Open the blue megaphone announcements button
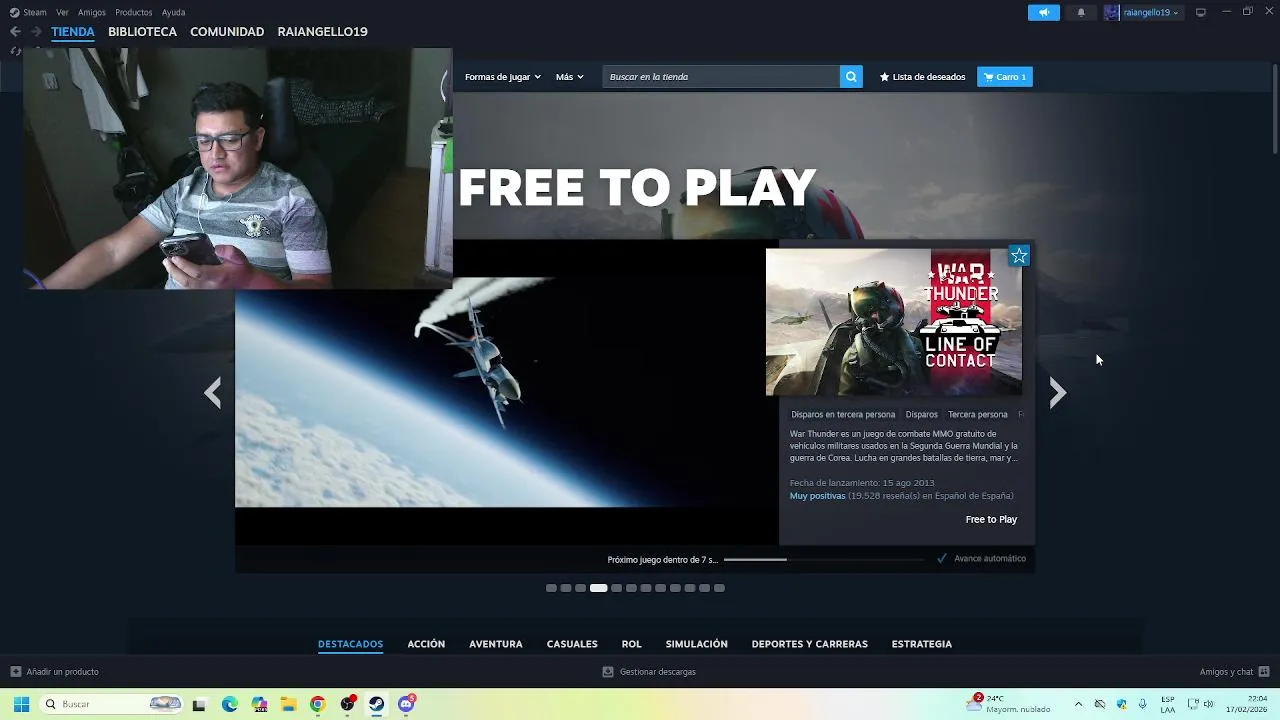Viewport: 1280px width, 720px height. tap(1043, 12)
